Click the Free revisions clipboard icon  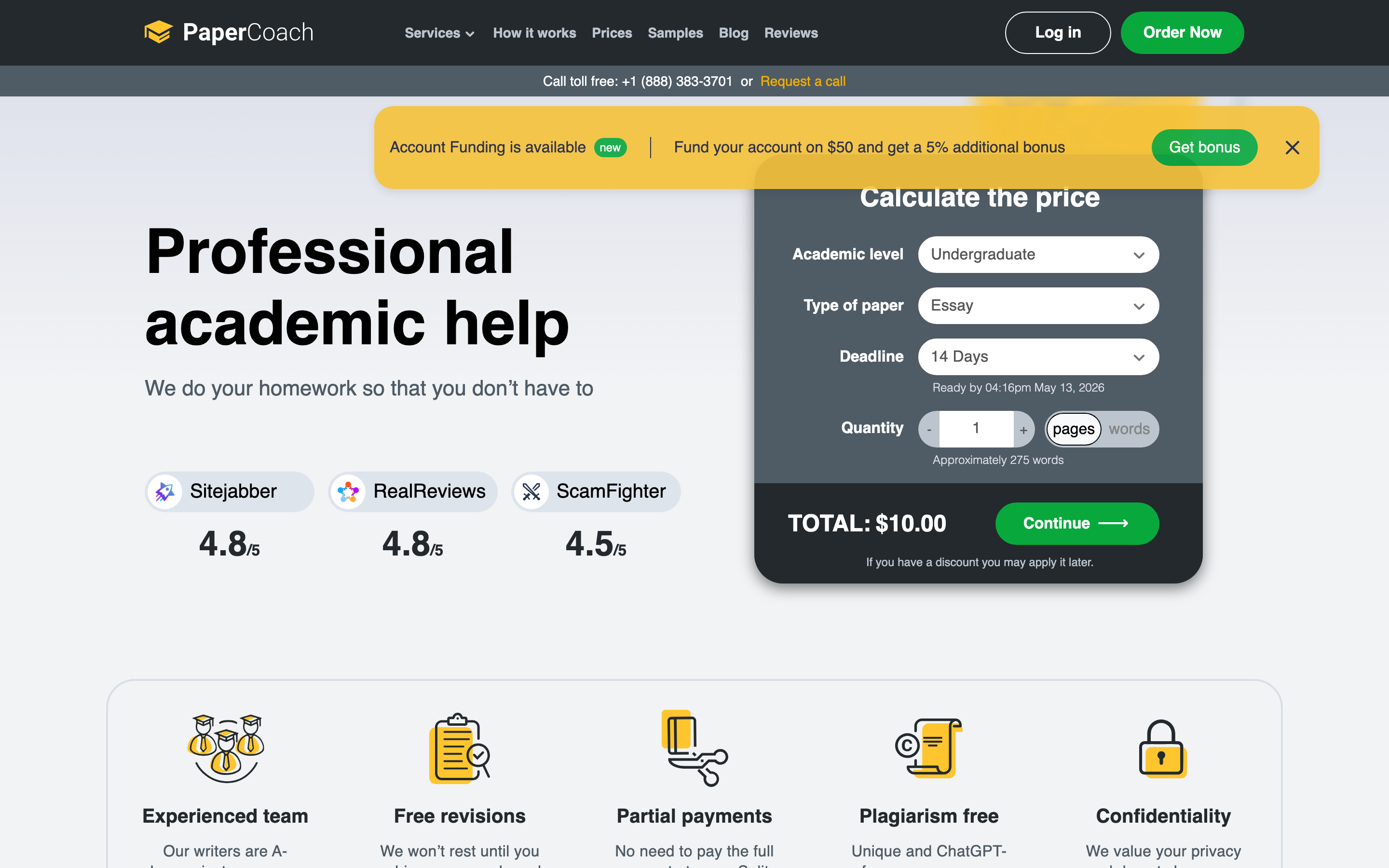[460, 748]
